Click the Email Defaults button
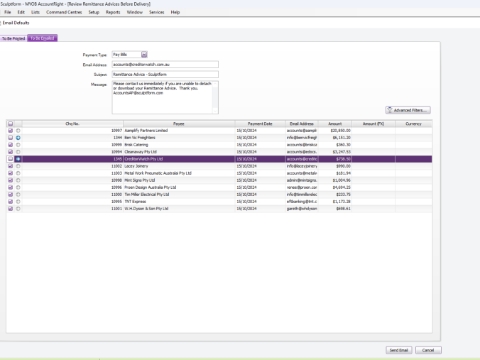This screenshot has width=480, height=360. coord(16,23)
